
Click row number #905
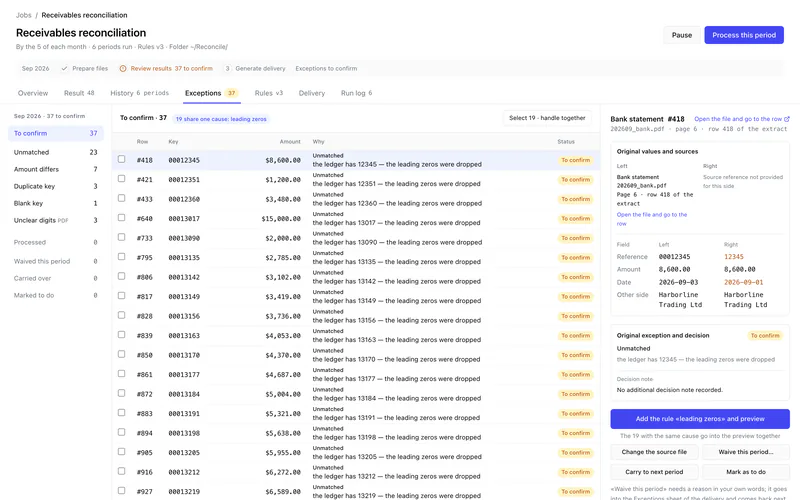click(x=144, y=453)
